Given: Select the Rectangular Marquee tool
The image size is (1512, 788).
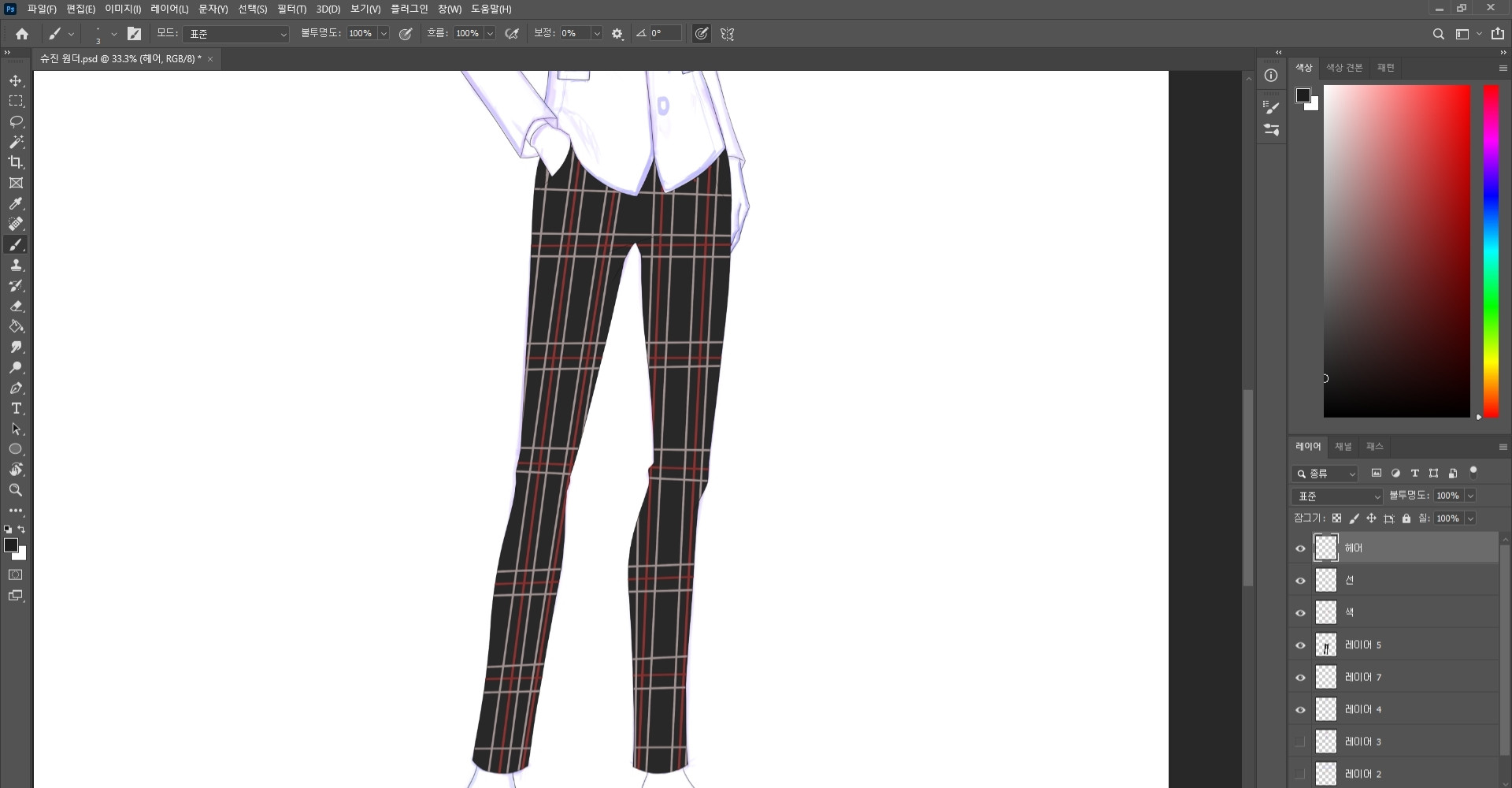Looking at the screenshot, I should click(16, 101).
